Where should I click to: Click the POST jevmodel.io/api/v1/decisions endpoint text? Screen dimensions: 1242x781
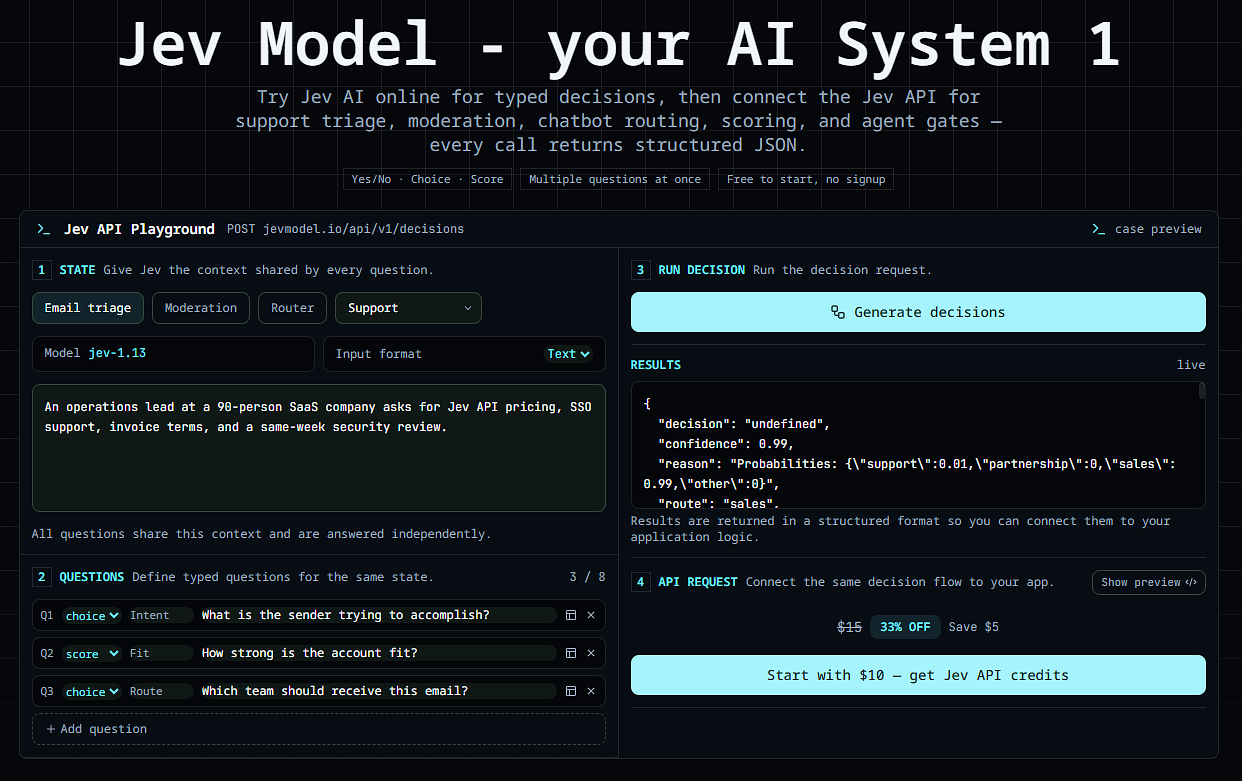(x=345, y=229)
